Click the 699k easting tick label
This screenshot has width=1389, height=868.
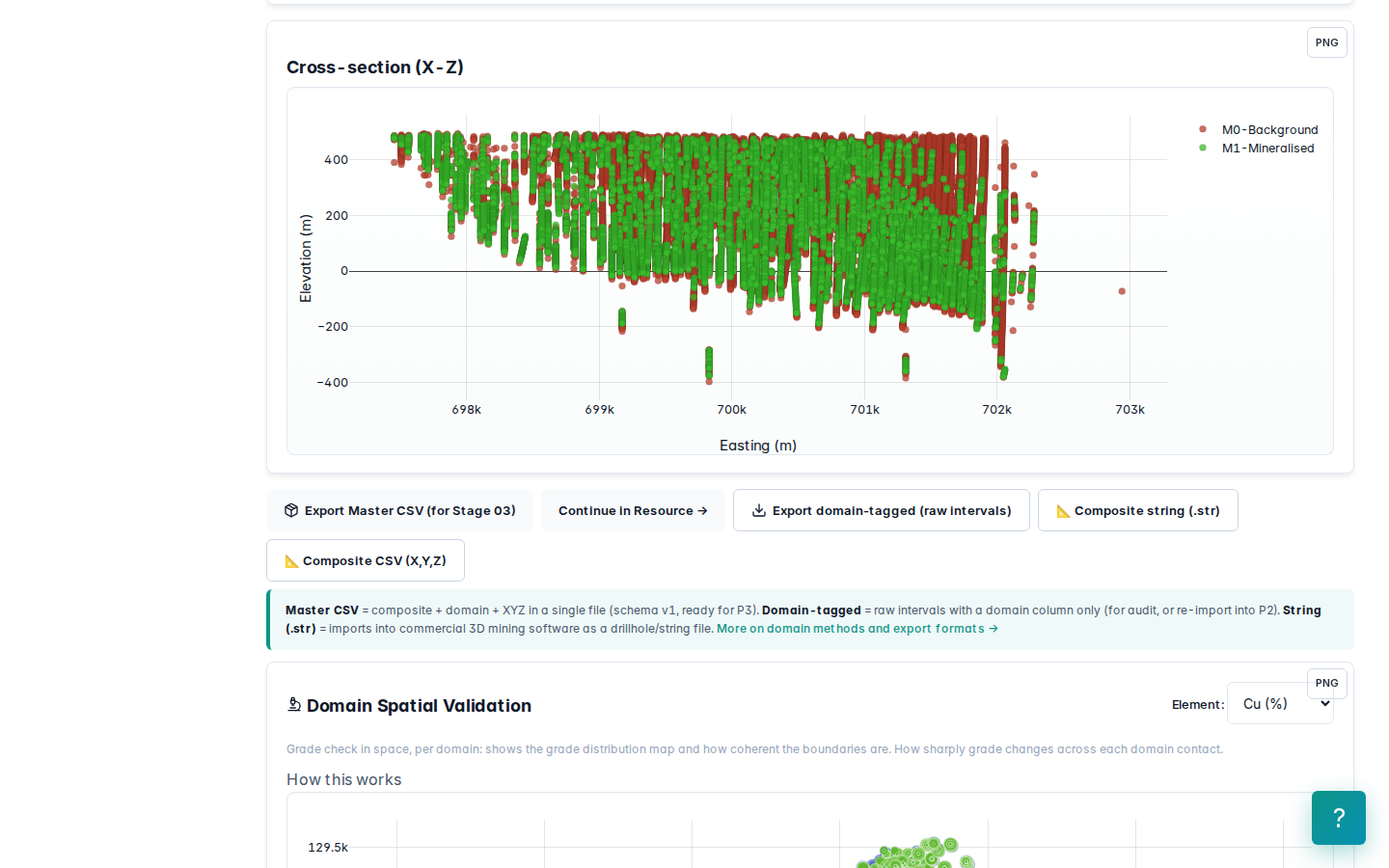(600, 410)
